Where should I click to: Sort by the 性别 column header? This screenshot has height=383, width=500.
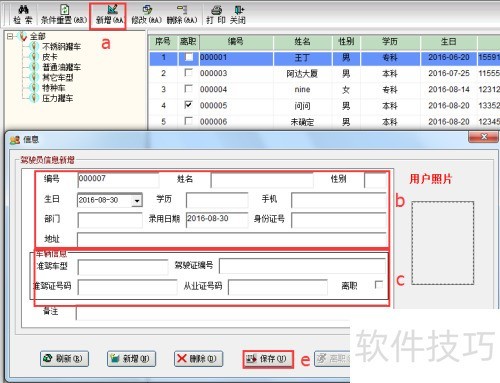[346, 42]
